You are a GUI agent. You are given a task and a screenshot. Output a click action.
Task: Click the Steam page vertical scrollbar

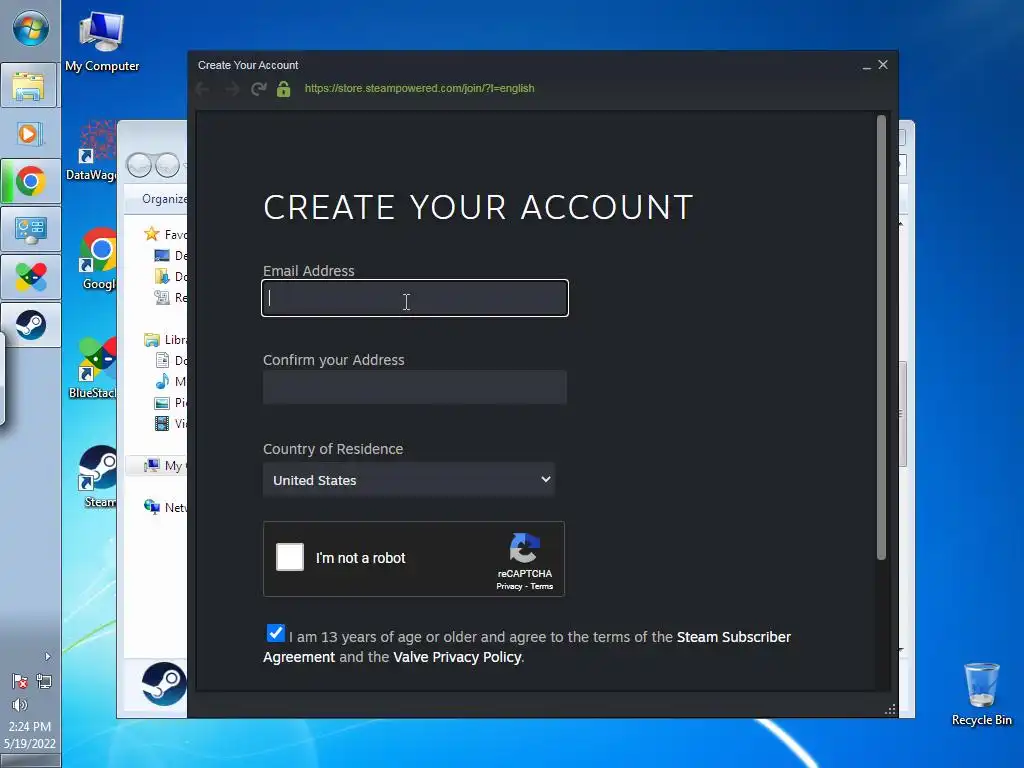click(881, 337)
